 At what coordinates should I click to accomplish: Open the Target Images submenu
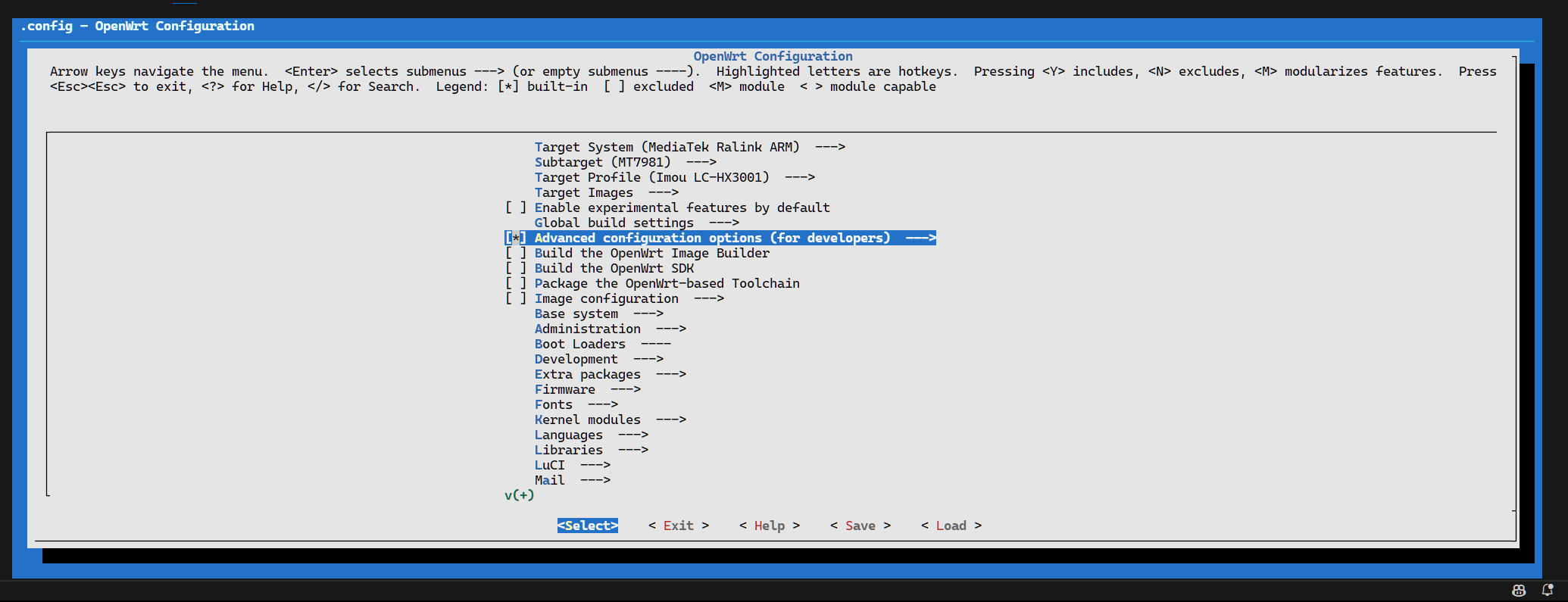tap(606, 192)
